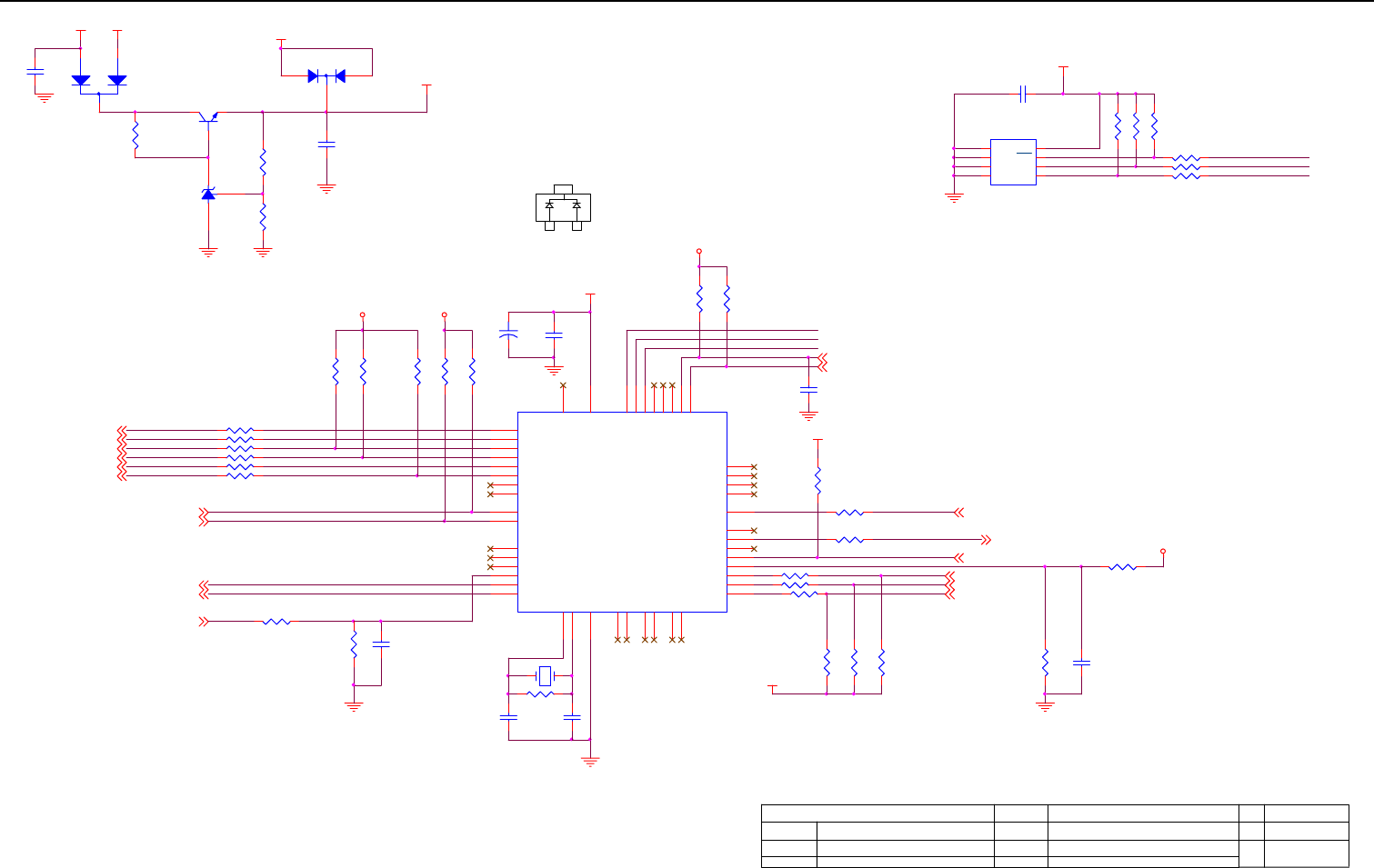Click the right-pointing output port on the right side
This screenshot has height=868, width=1374.
point(986,540)
